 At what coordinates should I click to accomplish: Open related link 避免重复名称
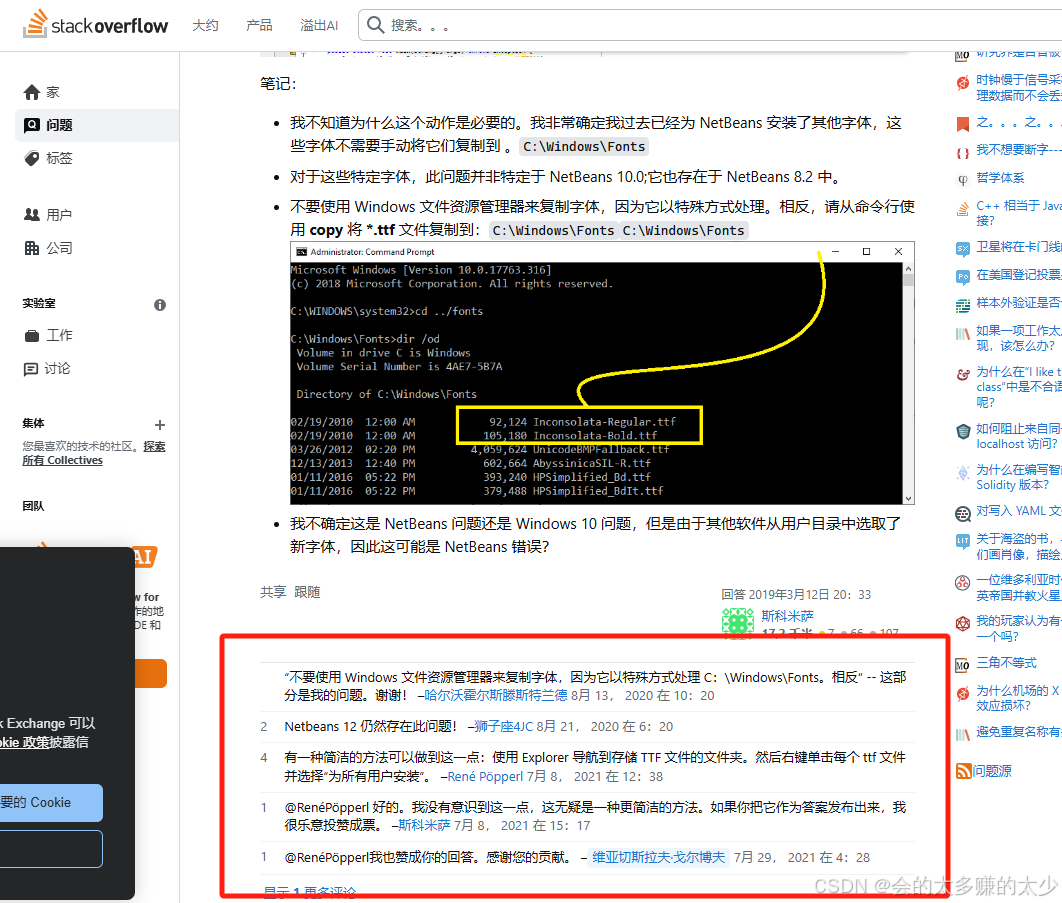[1019, 732]
